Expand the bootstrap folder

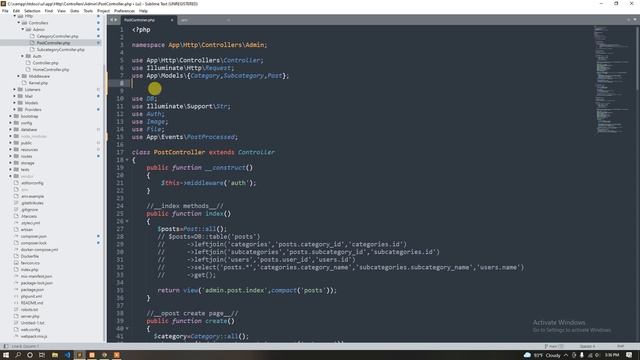point(10,116)
